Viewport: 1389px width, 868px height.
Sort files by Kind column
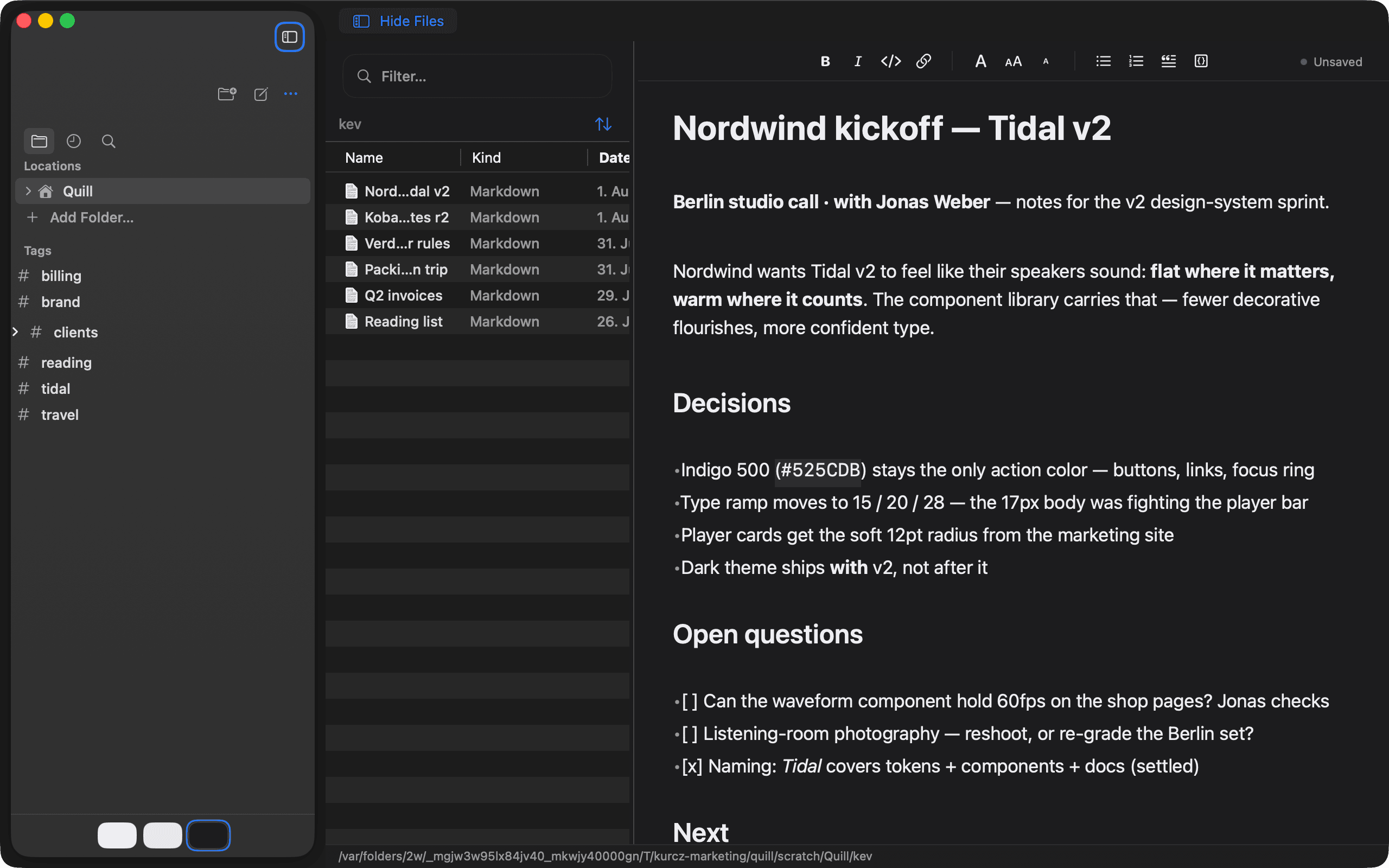(486, 157)
